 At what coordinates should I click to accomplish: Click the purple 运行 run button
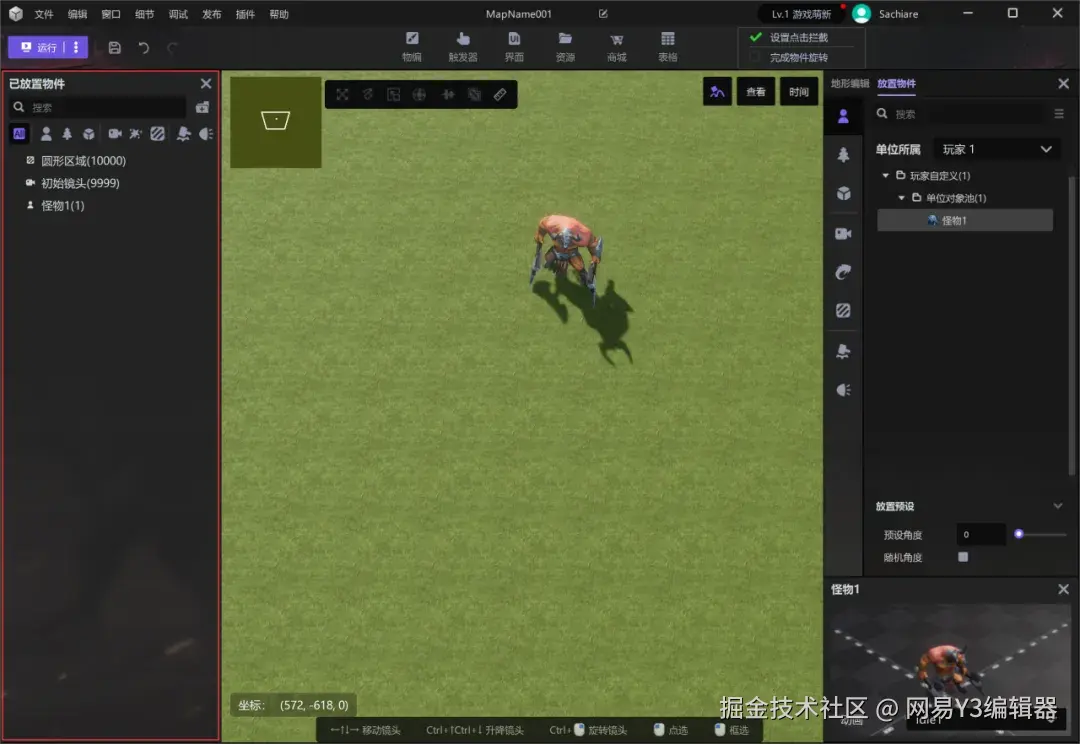pos(38,47)
